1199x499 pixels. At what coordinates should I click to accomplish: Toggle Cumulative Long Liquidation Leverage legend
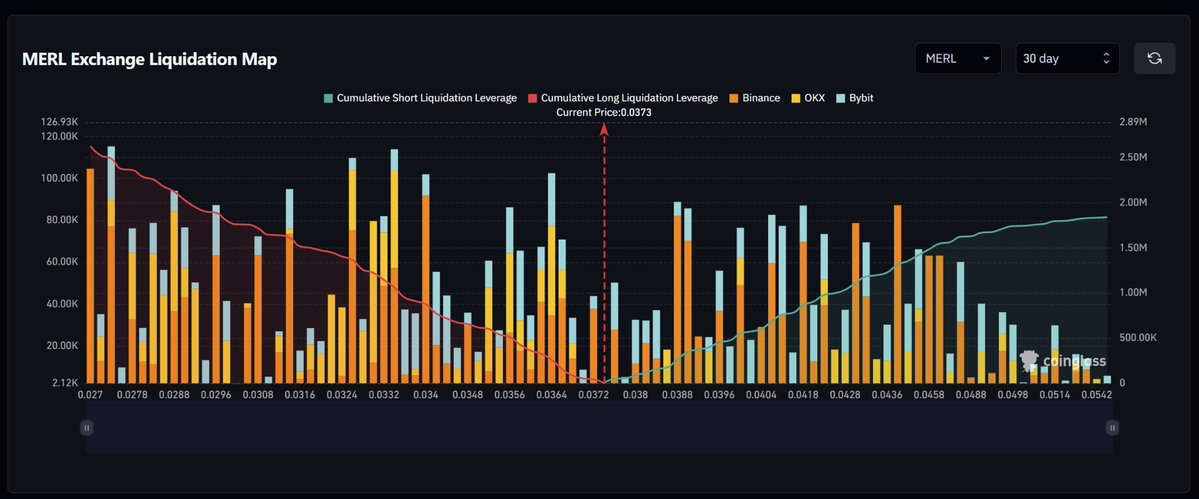[x=622, y=98]
